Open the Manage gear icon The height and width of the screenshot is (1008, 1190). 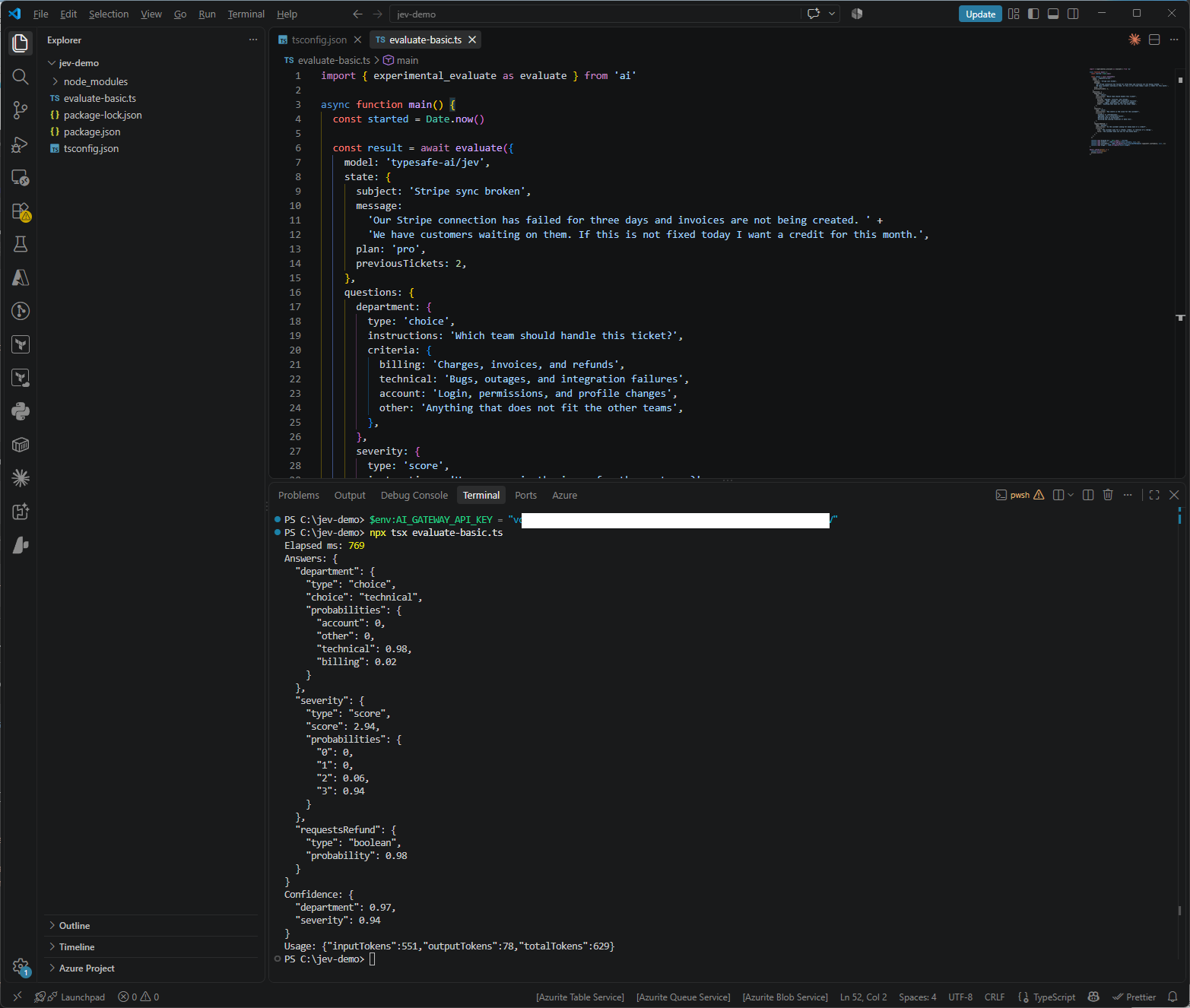point(21,966)
